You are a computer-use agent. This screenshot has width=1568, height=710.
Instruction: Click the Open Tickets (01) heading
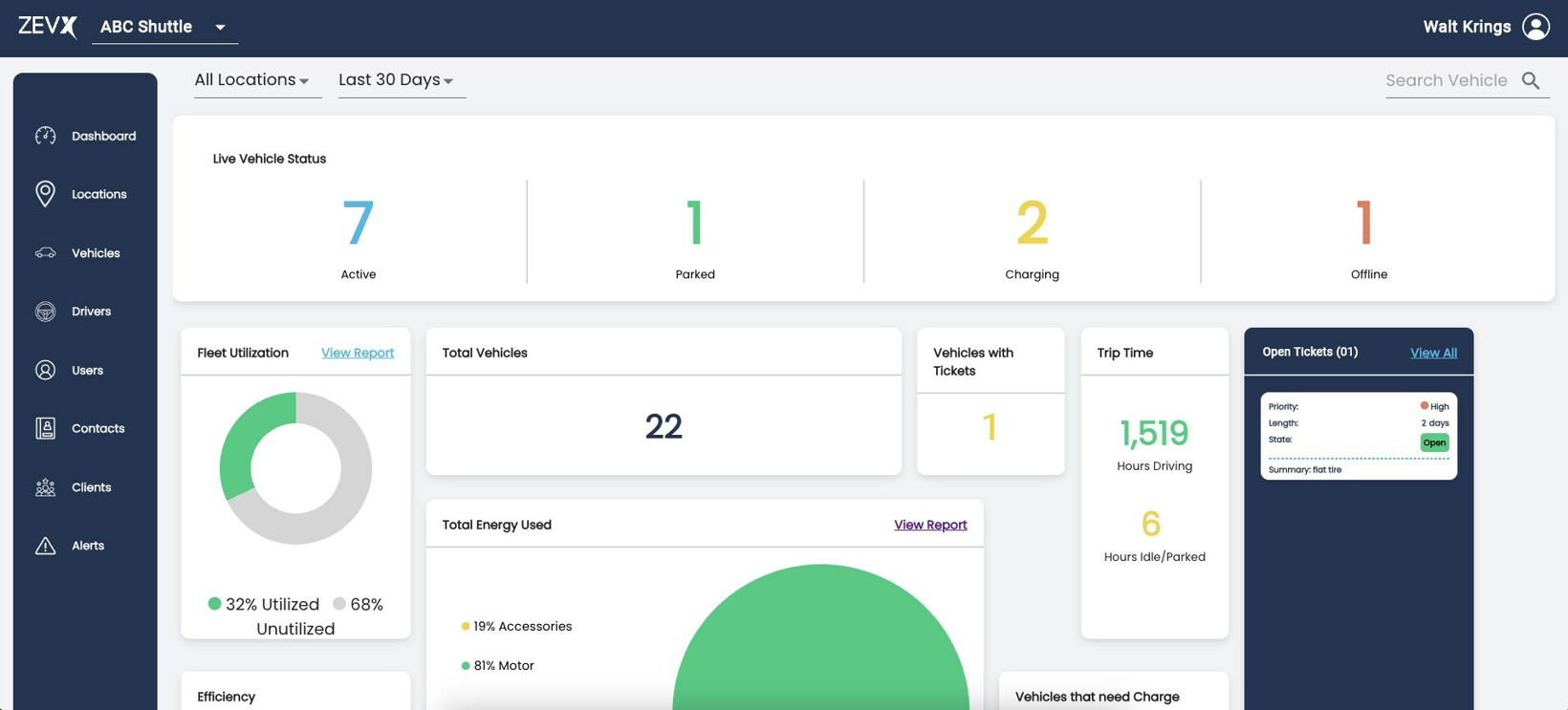click(1310, 352)
